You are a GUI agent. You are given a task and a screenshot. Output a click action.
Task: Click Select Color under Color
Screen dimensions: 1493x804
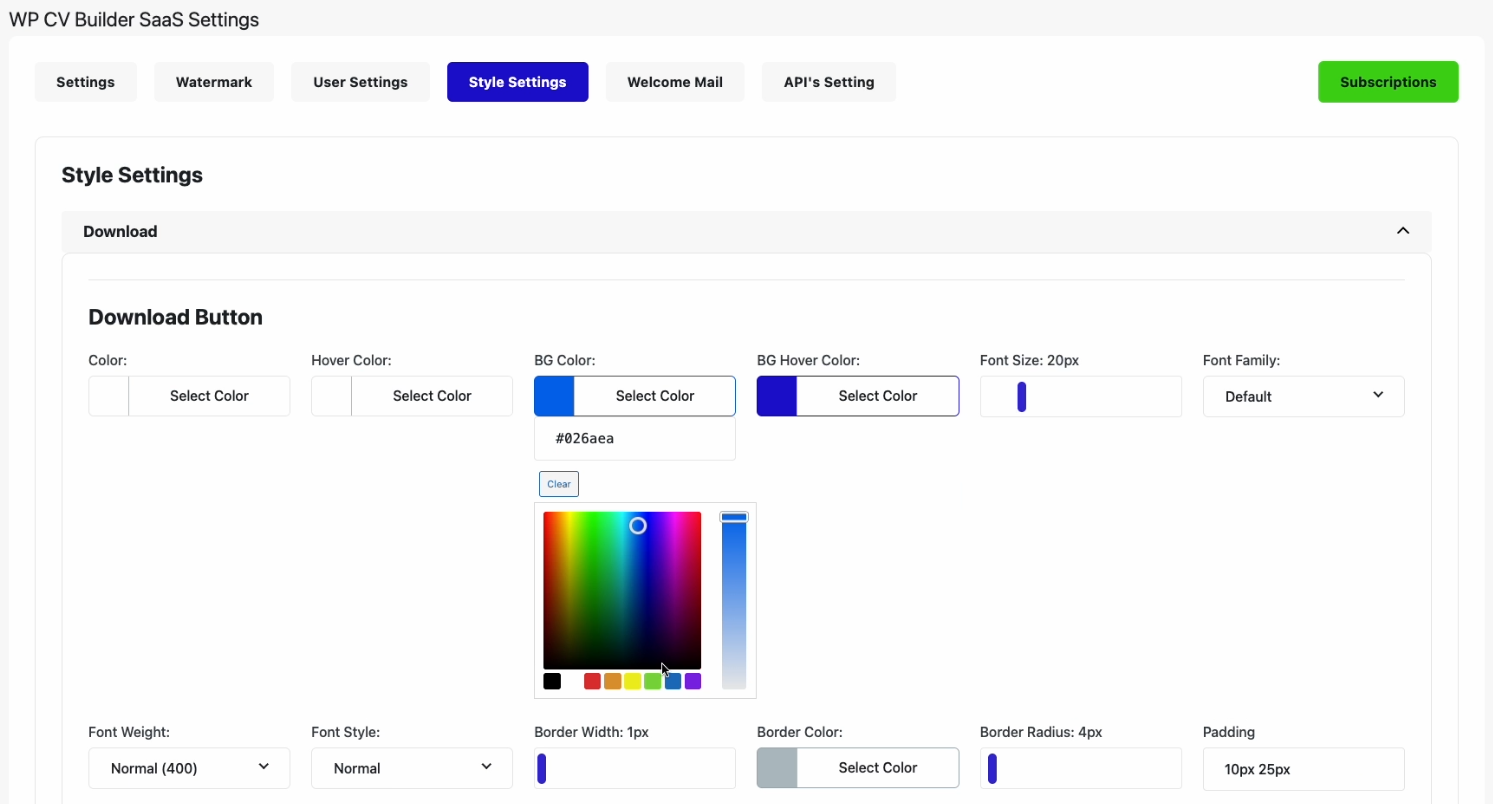[x=209, y=396]
